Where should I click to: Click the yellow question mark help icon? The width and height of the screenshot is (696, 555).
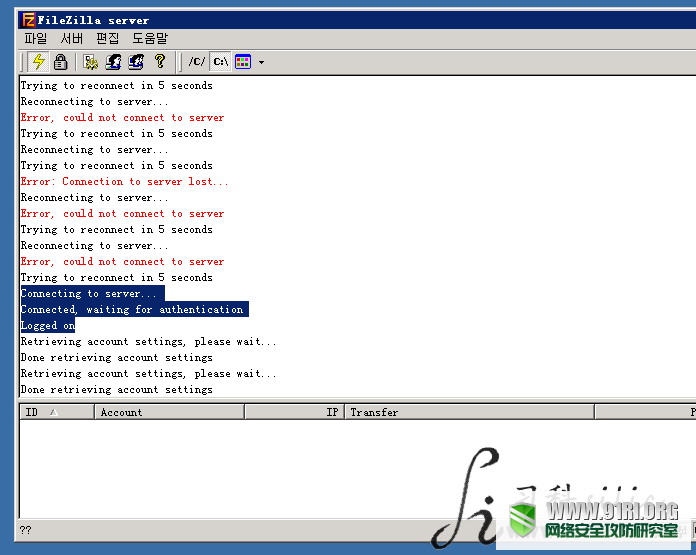159,61
